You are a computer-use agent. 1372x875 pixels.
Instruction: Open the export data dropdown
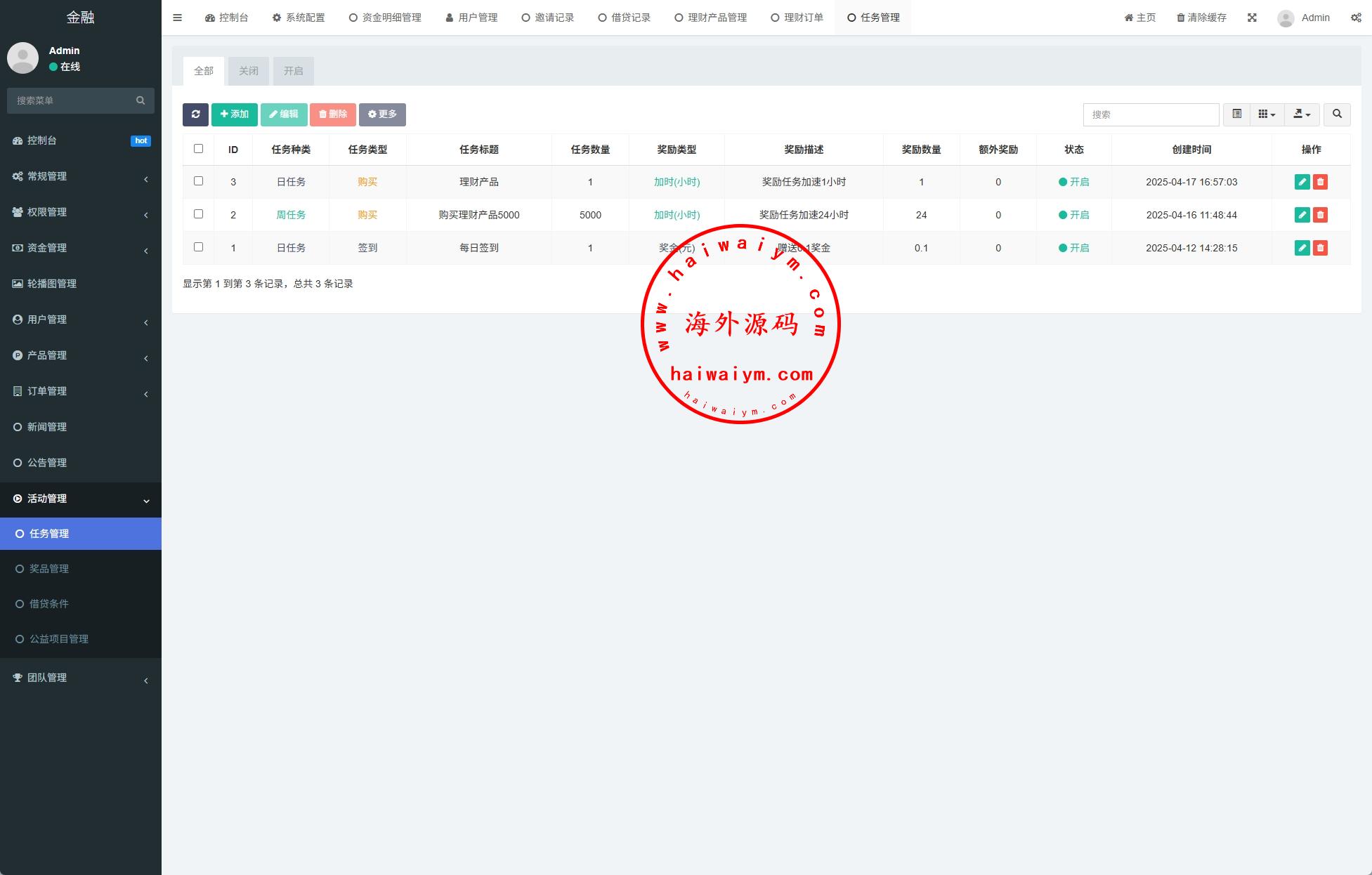(x=1302, y=114)
